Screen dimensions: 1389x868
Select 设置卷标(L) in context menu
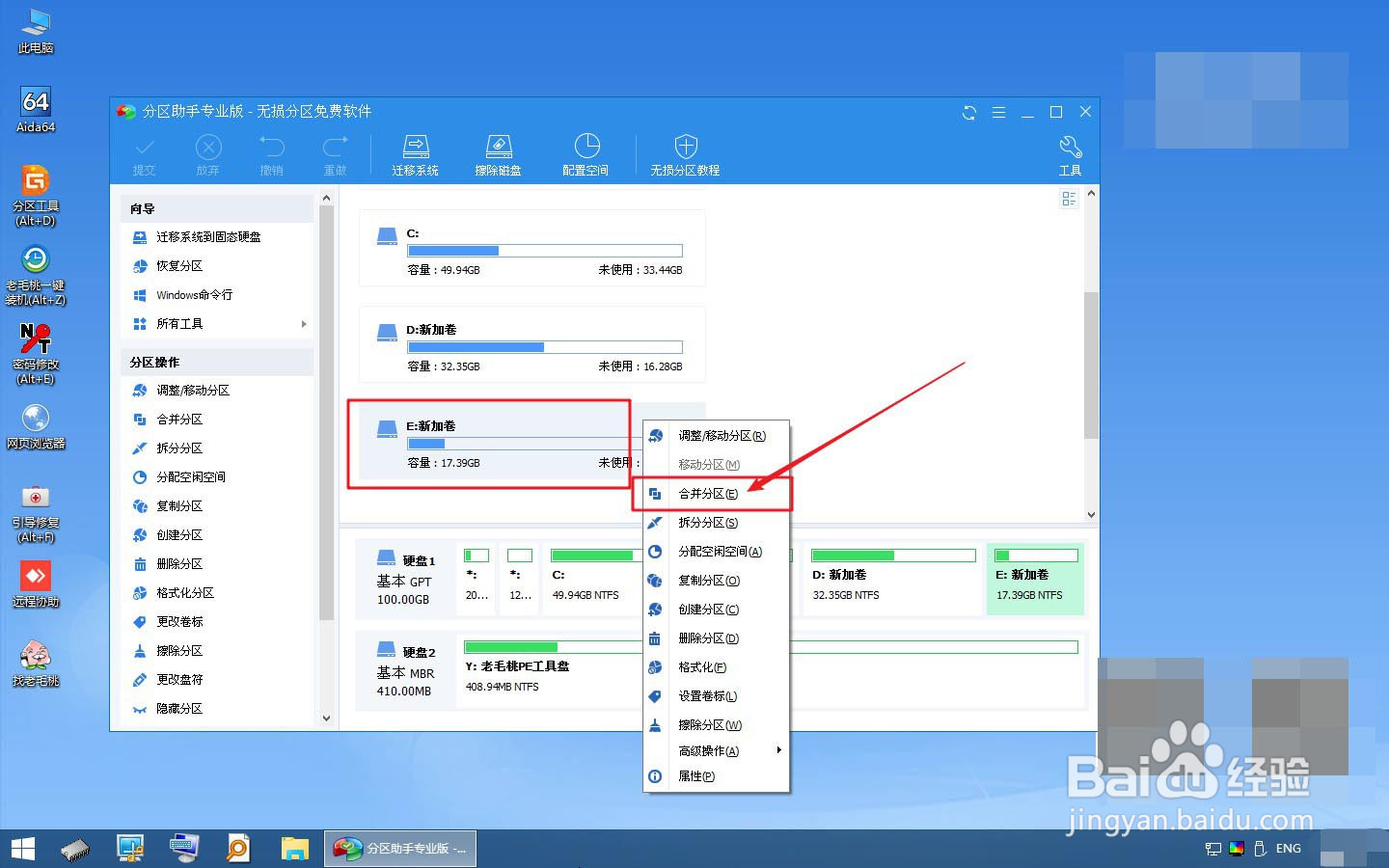pos(717,696)
